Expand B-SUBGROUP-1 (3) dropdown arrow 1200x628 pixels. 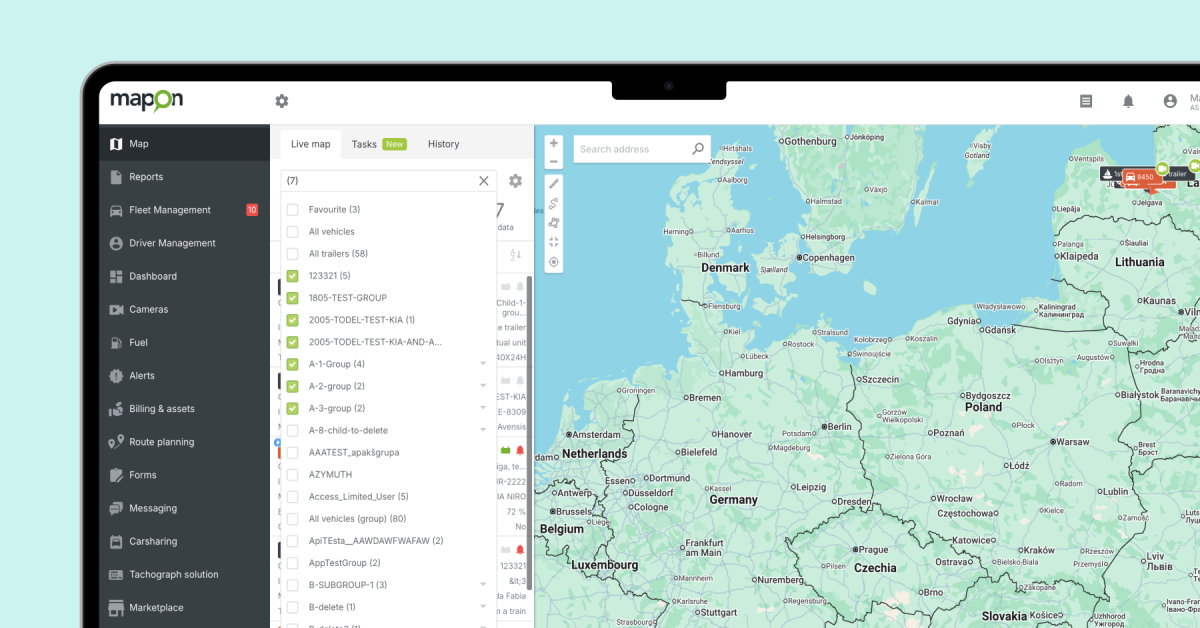pyautogui.click(x=483, y=584)
